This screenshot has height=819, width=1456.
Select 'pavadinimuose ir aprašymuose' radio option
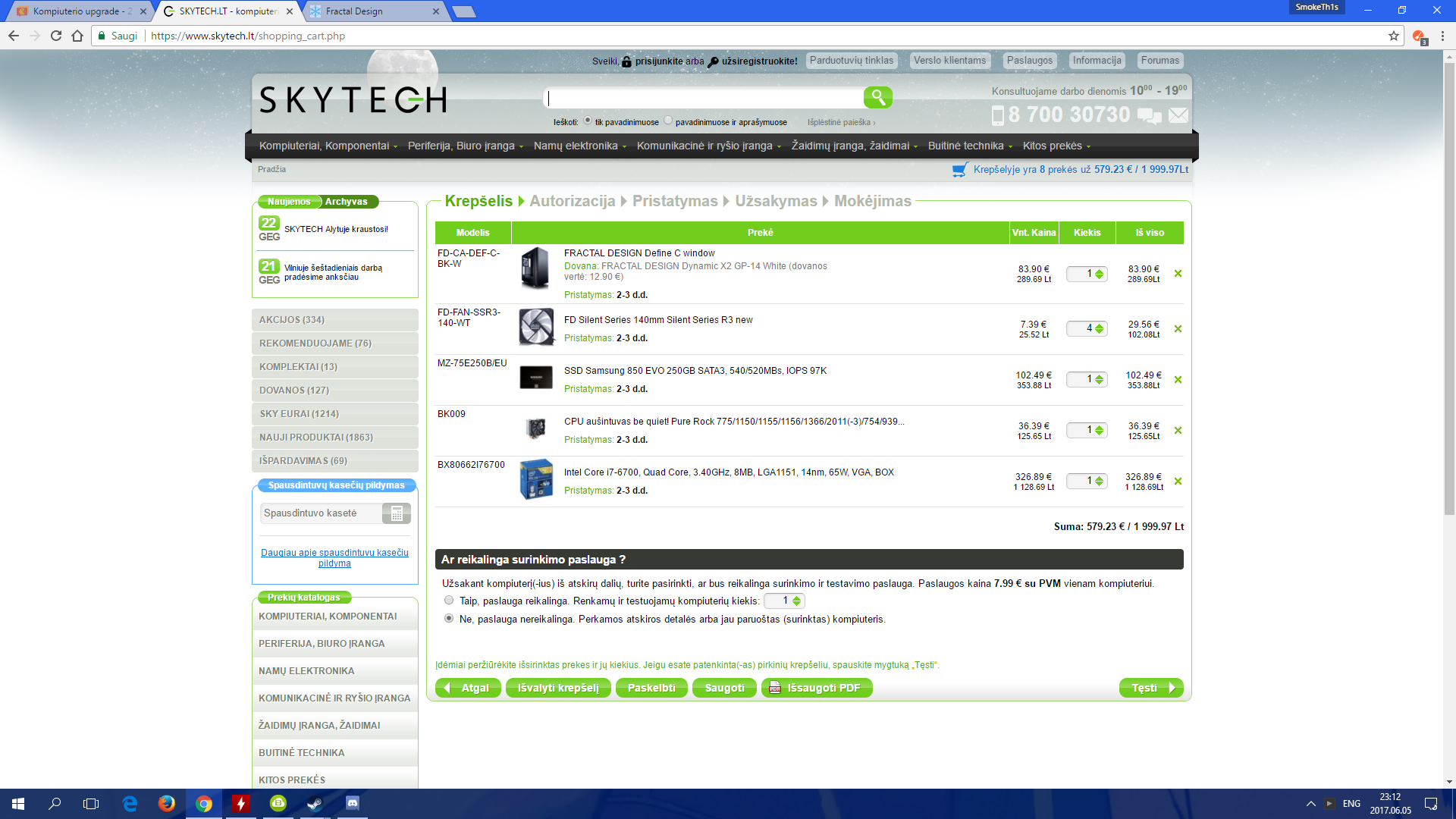[x=668, y=121]
